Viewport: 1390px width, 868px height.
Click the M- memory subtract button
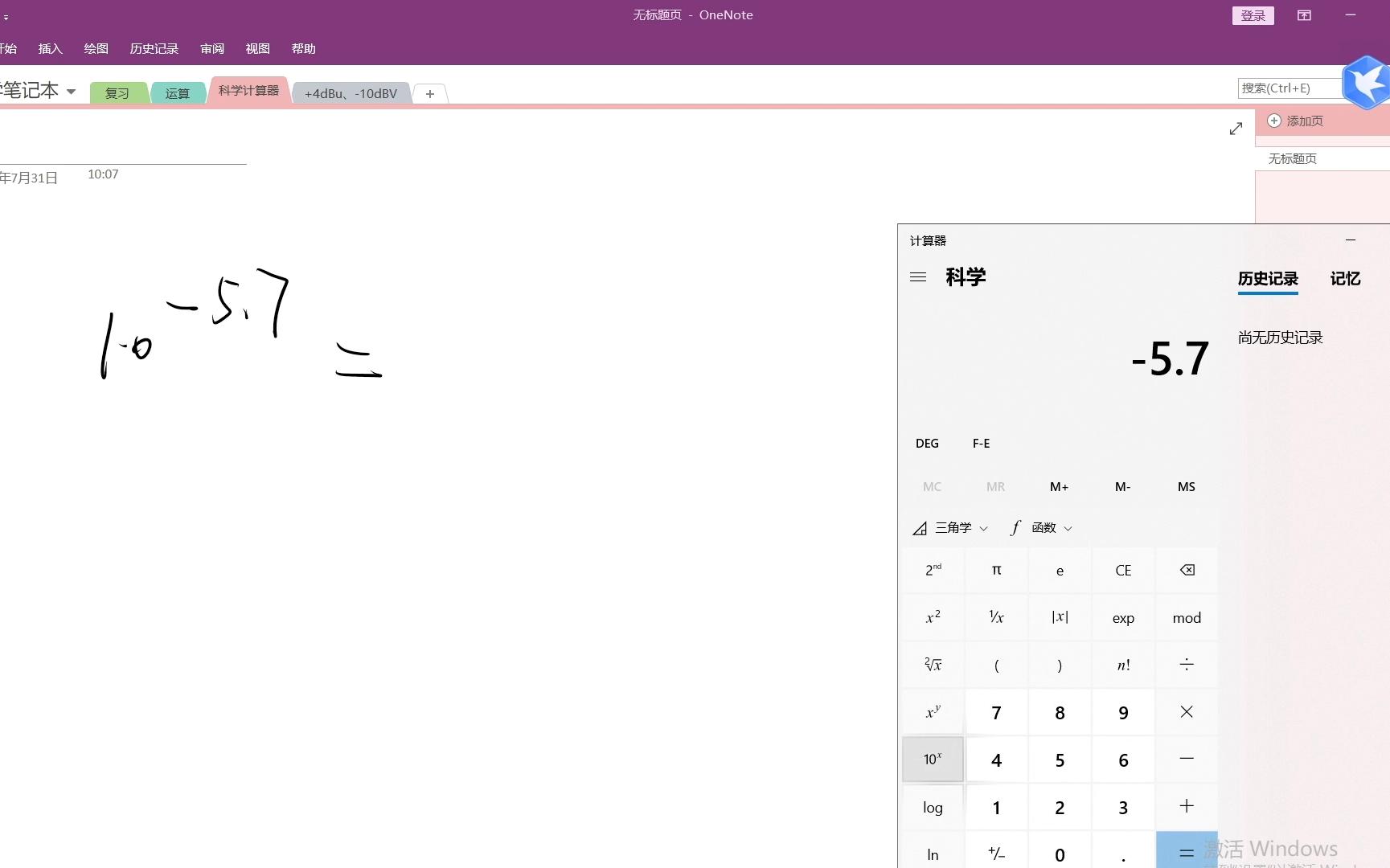click(x=1122, y=487)
